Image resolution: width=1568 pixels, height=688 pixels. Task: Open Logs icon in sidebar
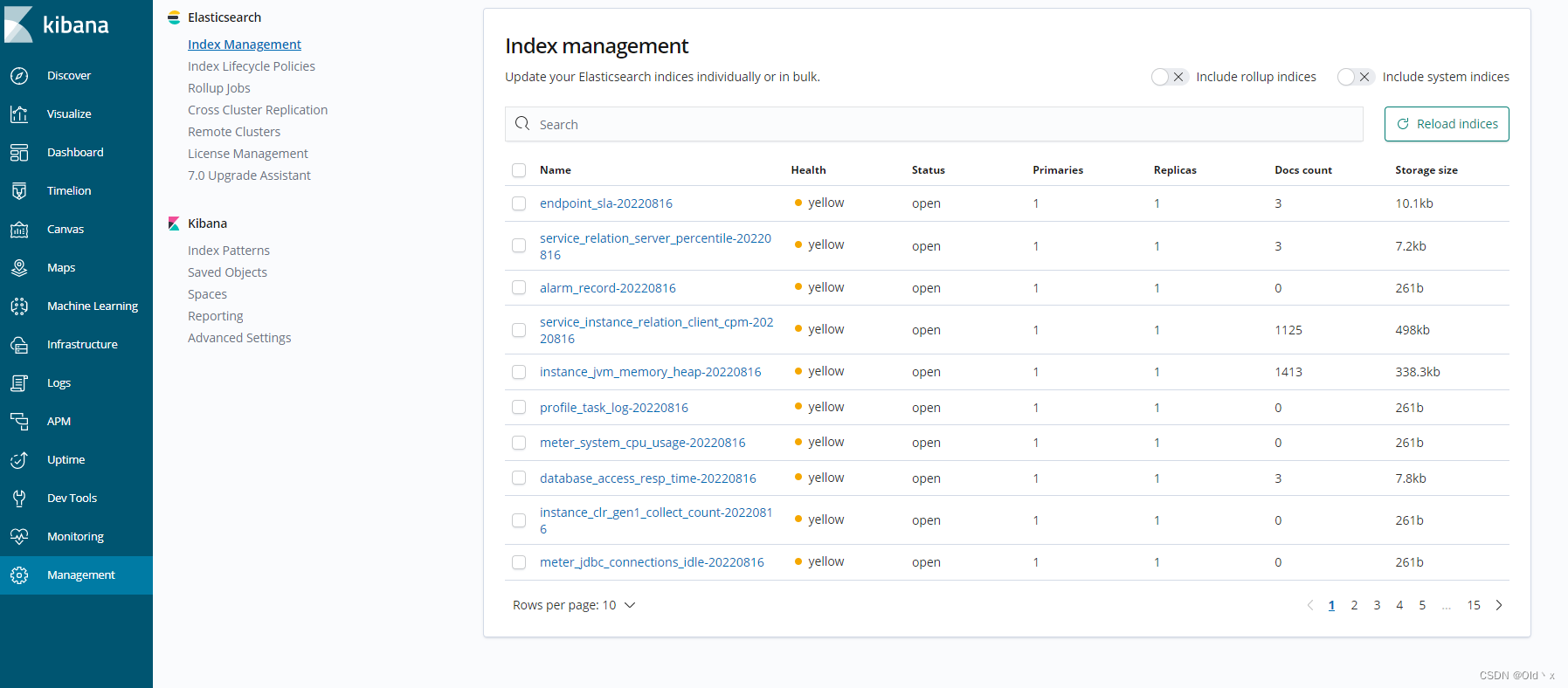click(x=19, y=383)
